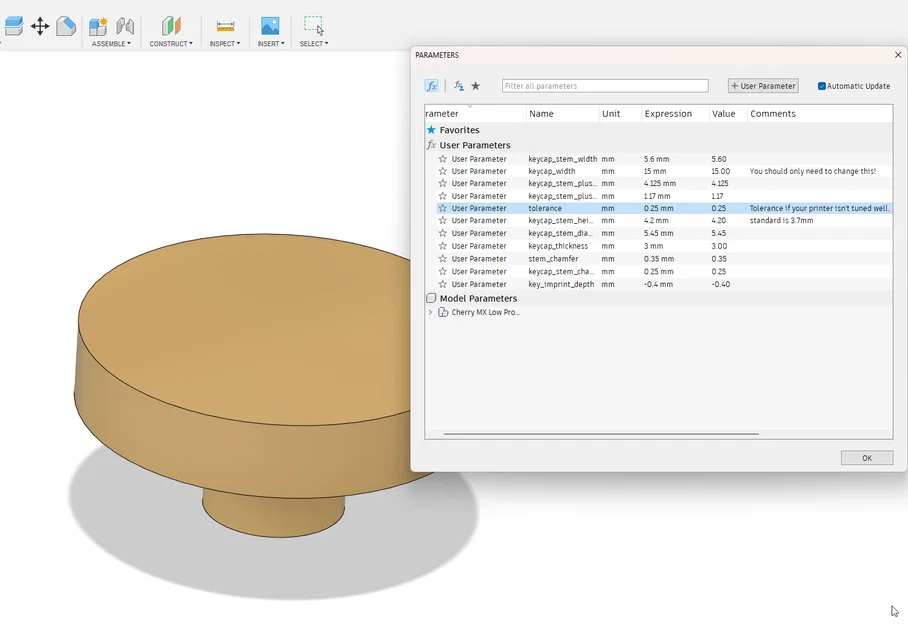Screen dimensions: 908x625
Task: Open the SELECT dropdown menu
Action: (314, 43)
